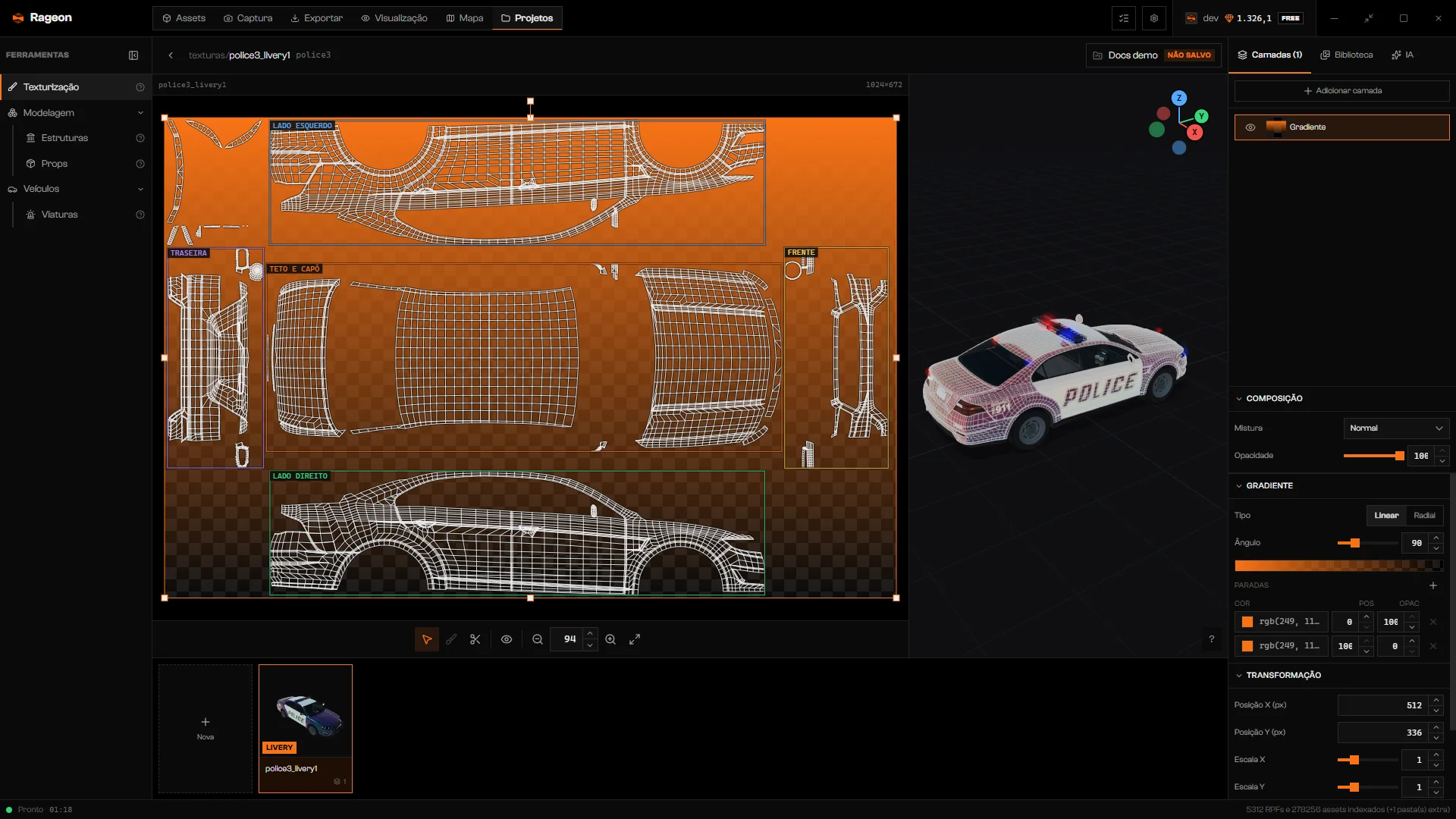Viewport: 1456px width, 819px height.
Task: Create a Nova texture card
Action: (206, 729)
